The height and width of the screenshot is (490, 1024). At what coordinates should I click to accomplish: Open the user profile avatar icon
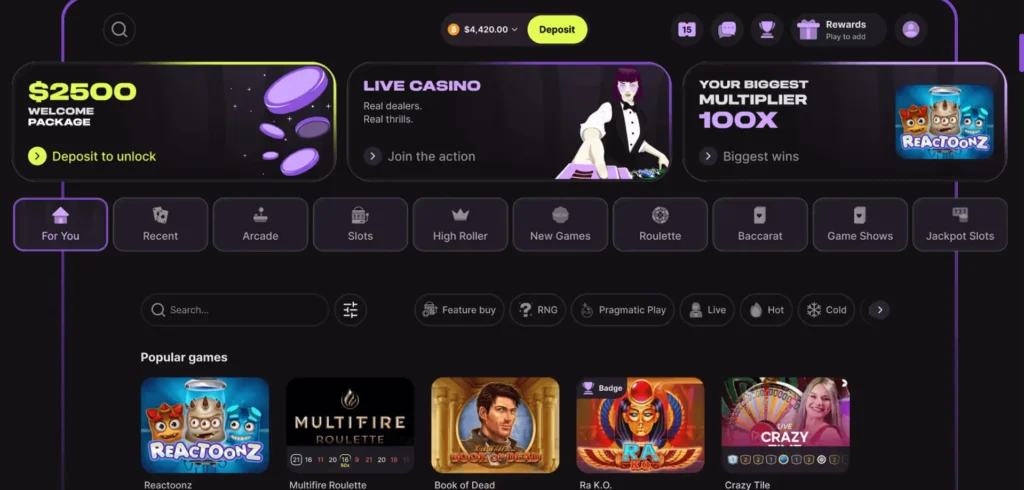coord(910,29)
